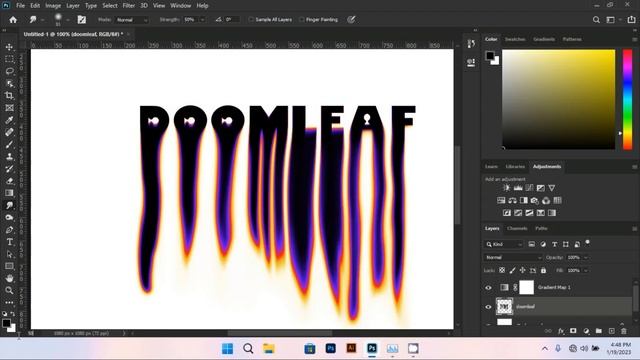This screenshot has width=640, height=360.
Task: Open Windows Start menu
Action: point(227,349)
